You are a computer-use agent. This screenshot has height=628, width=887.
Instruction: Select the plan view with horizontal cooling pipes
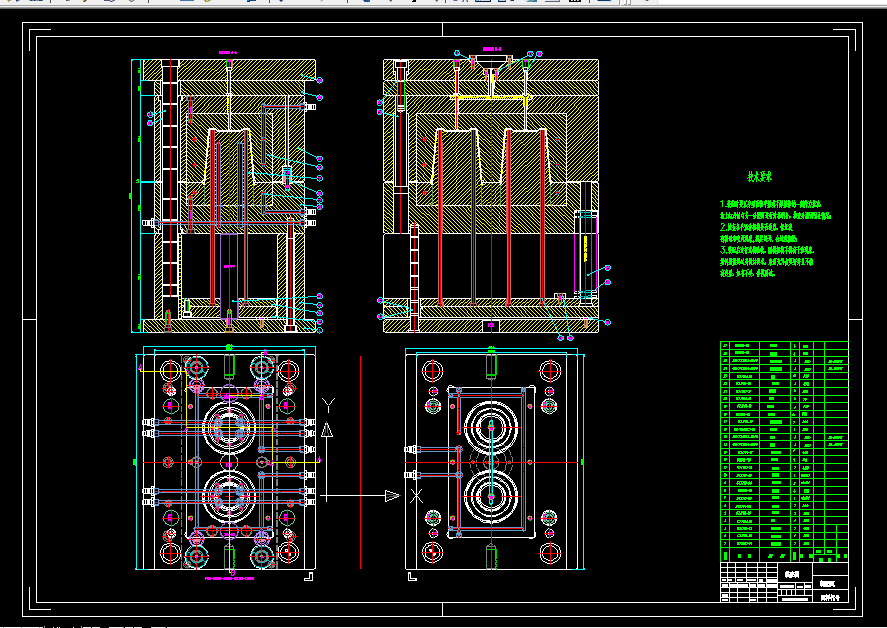[225, 462]
